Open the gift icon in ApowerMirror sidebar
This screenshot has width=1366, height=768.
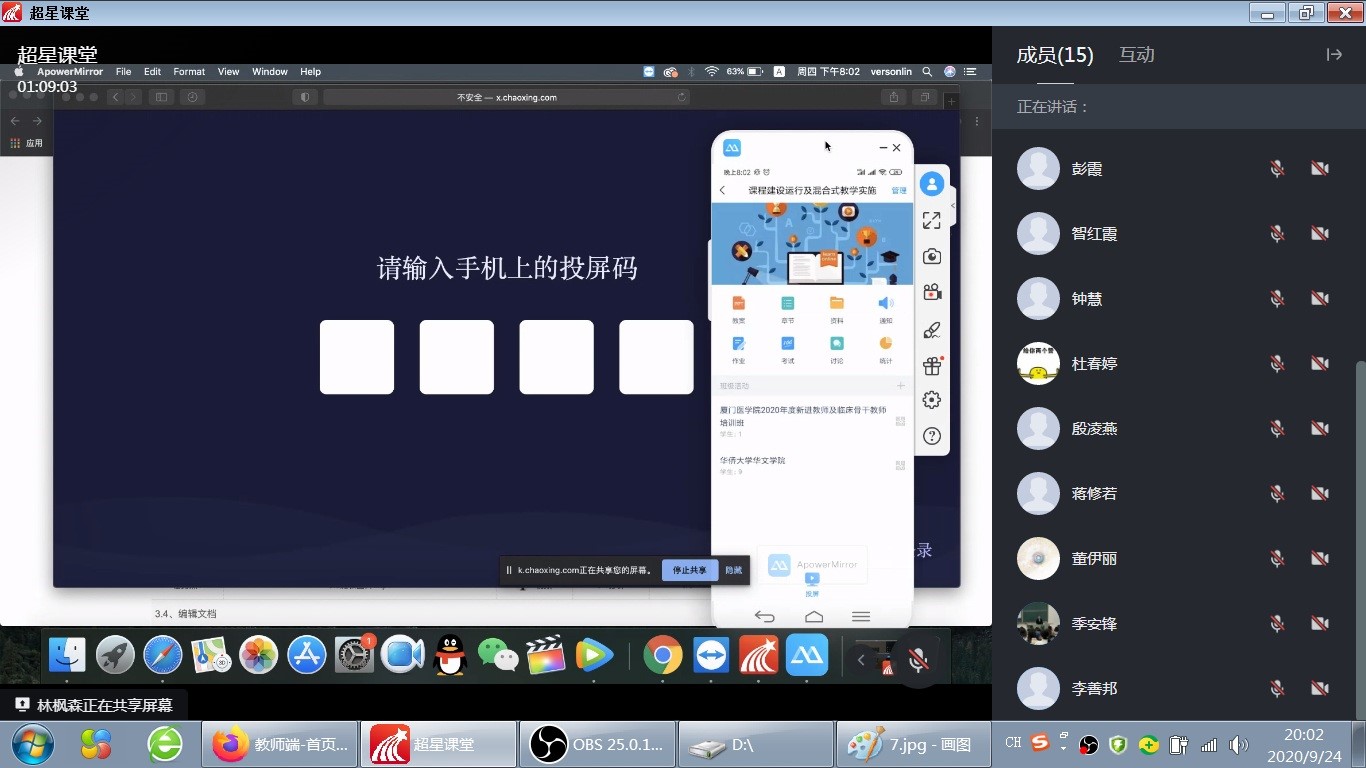point(932,365)
